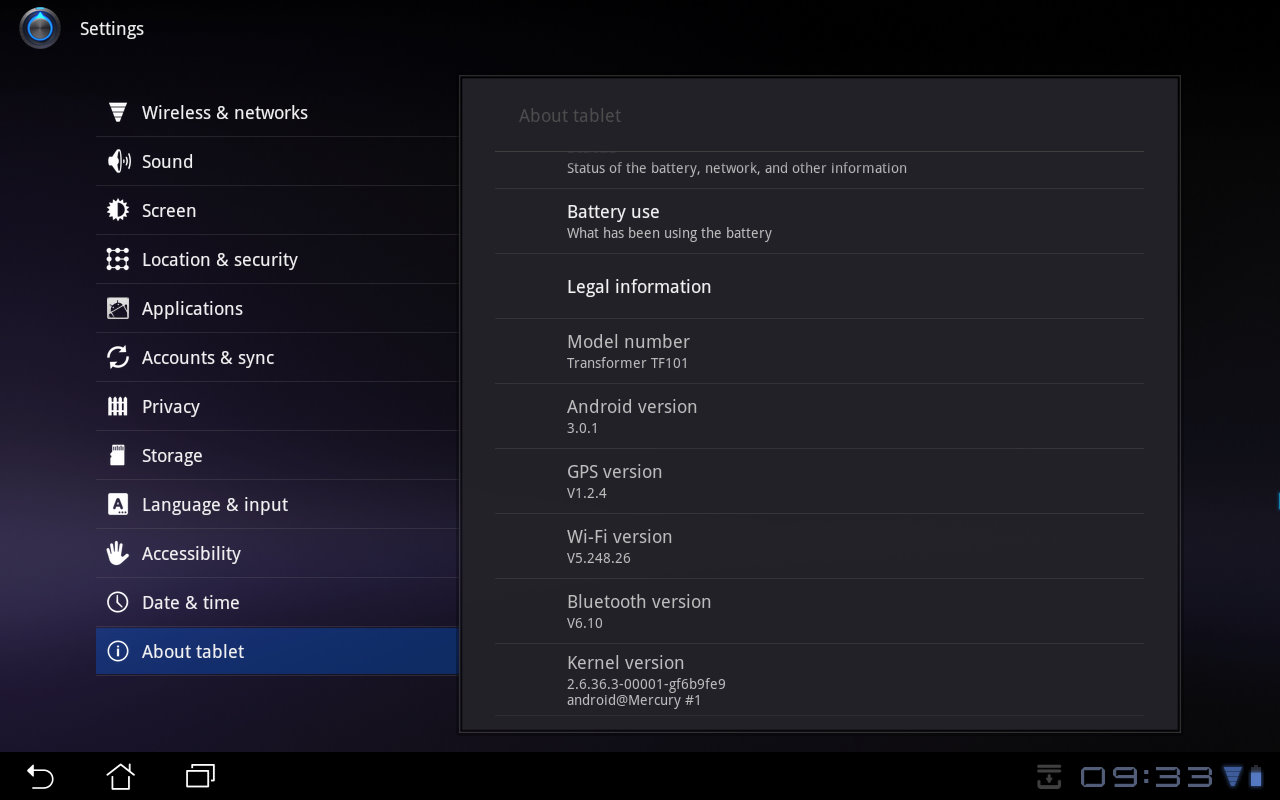
Task: Open Wireless & networks settings
Action: [x=277, y=112]
